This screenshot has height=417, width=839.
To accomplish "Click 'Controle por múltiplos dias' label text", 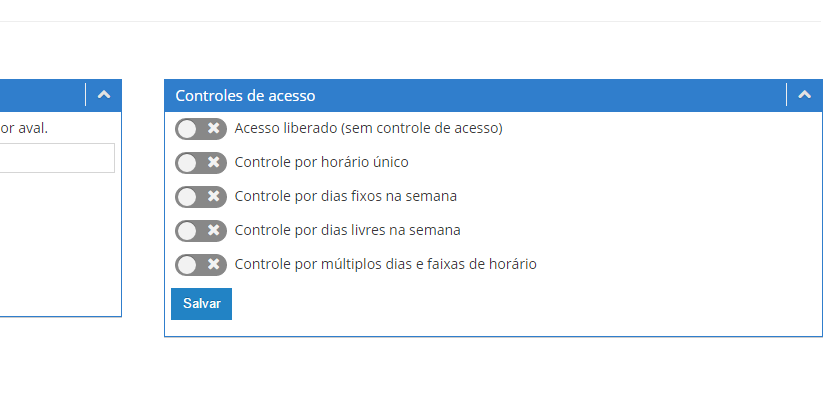I will 385,265.
